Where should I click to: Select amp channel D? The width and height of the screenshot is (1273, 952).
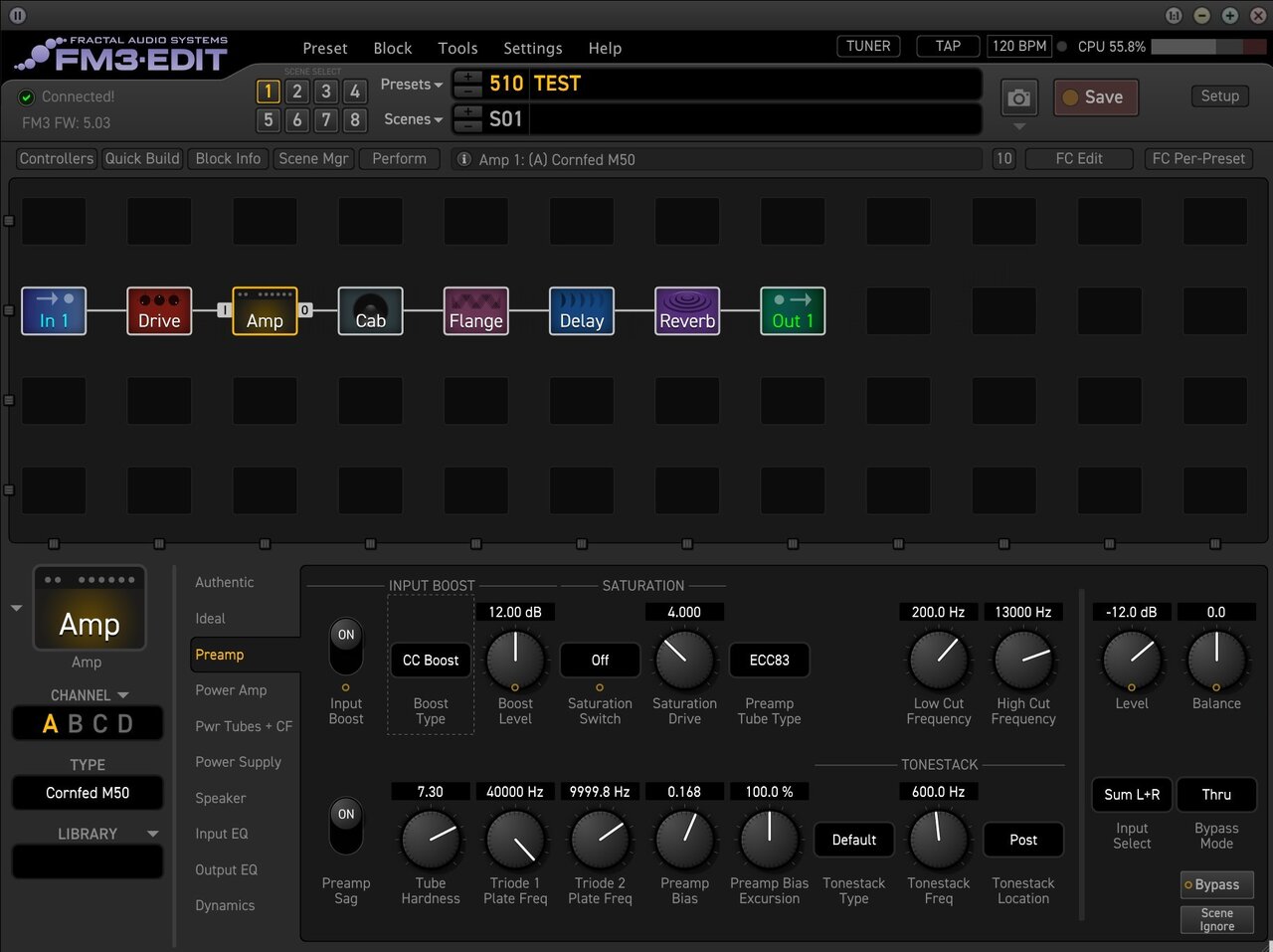click(125, 724)
